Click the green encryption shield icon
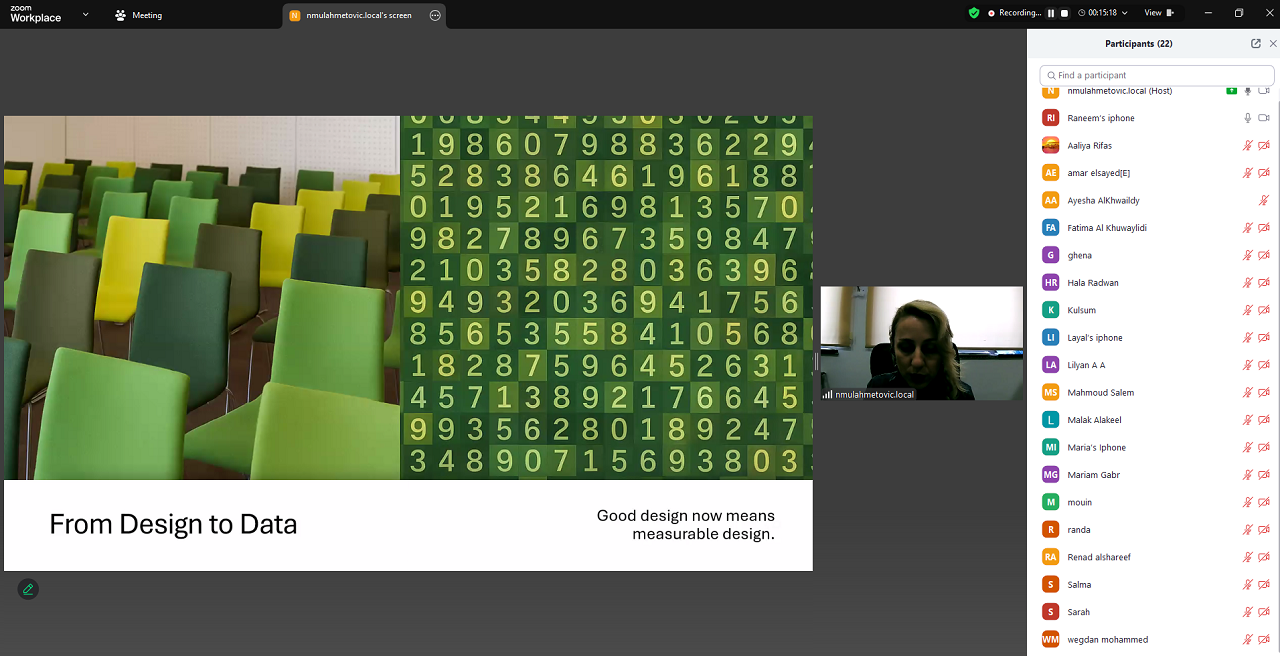The image size is (1280, 656). (x=974, y=13)
